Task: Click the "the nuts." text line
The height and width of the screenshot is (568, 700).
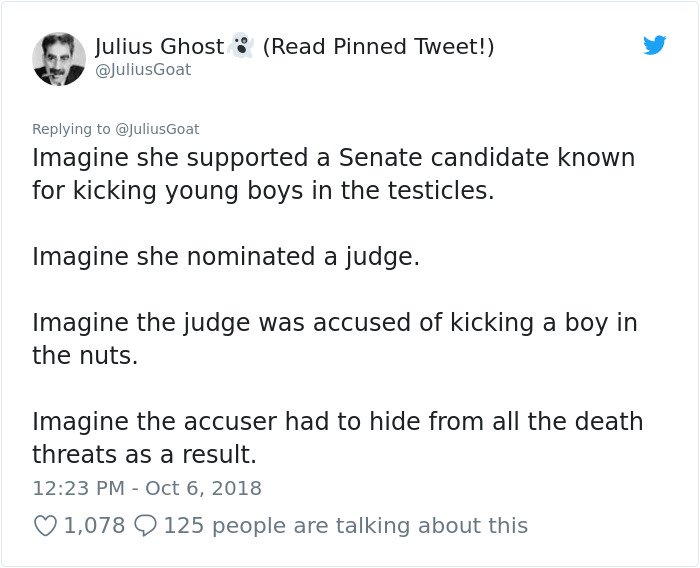Action: point(85,355)
